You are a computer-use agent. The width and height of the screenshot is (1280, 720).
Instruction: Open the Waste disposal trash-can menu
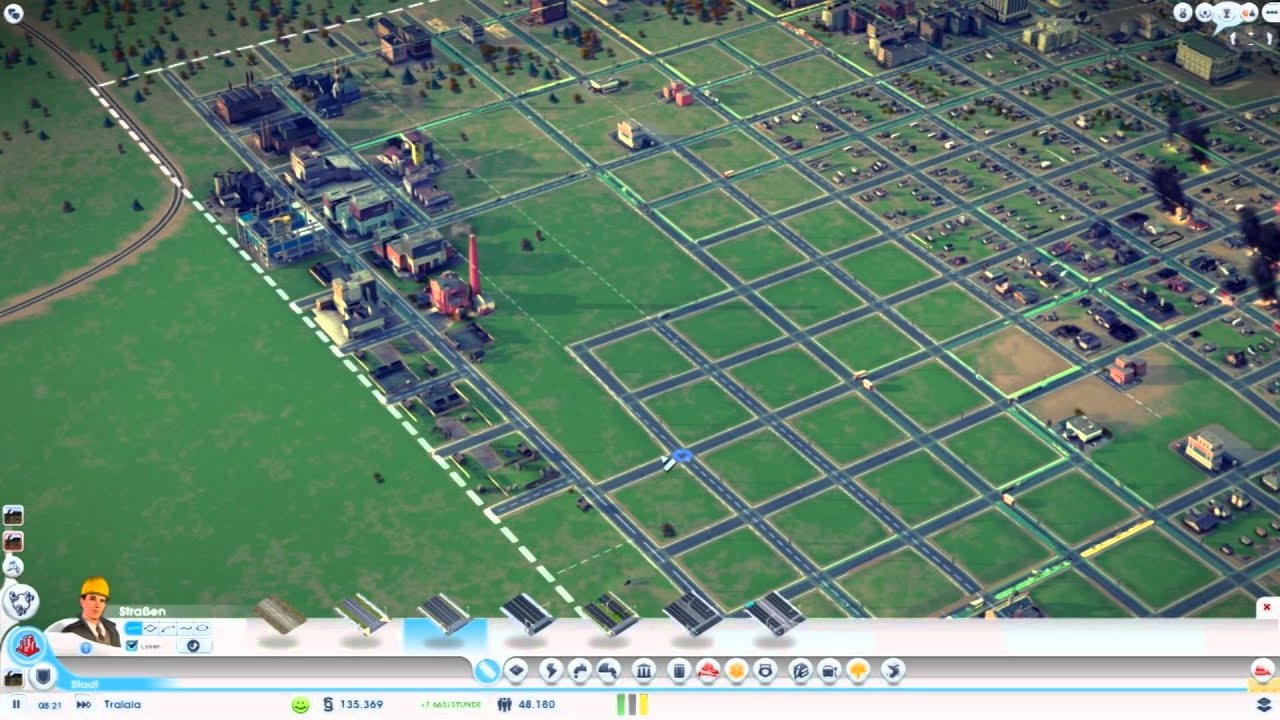pyautogui.click(x=678, y=671)
